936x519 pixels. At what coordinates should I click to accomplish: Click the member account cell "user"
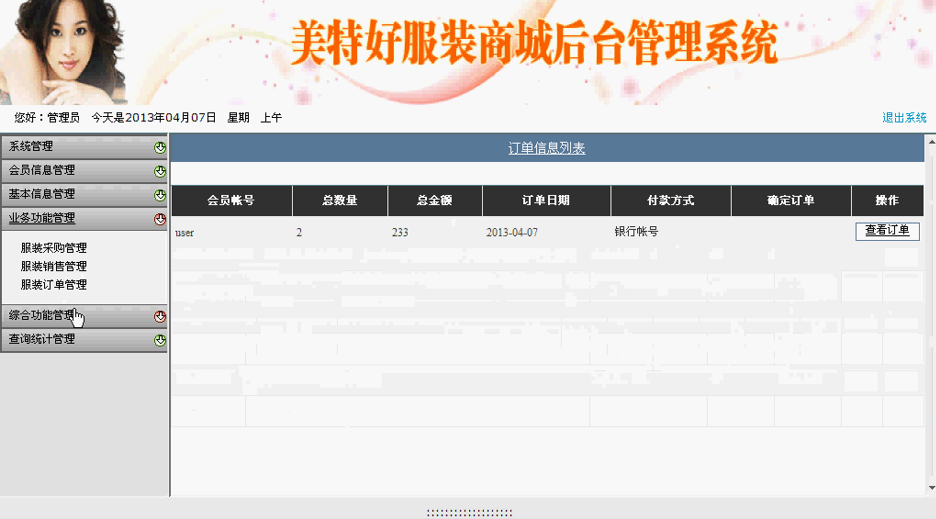pyautogui.click(x=184, y=233)
